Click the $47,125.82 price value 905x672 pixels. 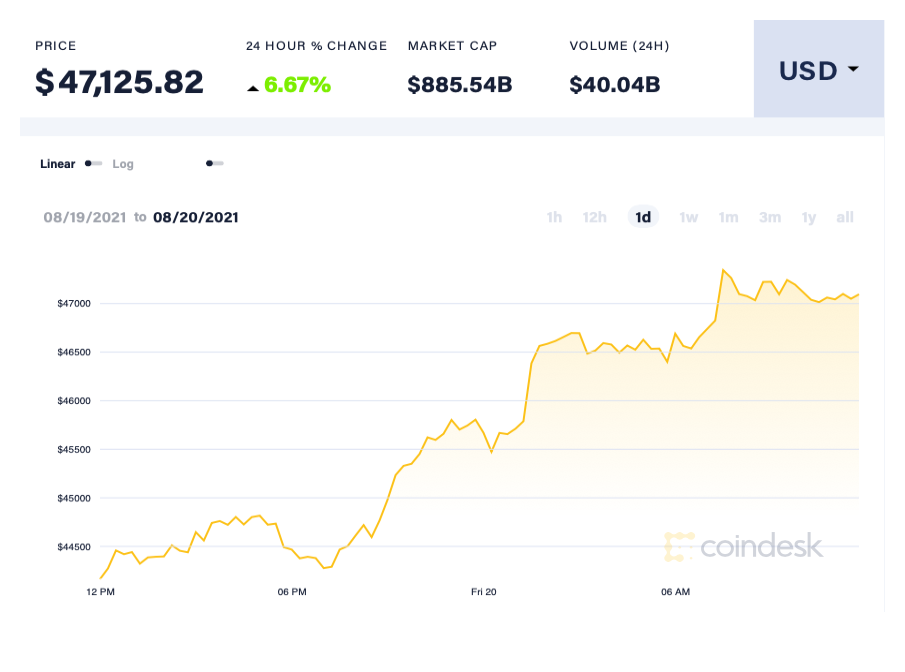(120, 81)
